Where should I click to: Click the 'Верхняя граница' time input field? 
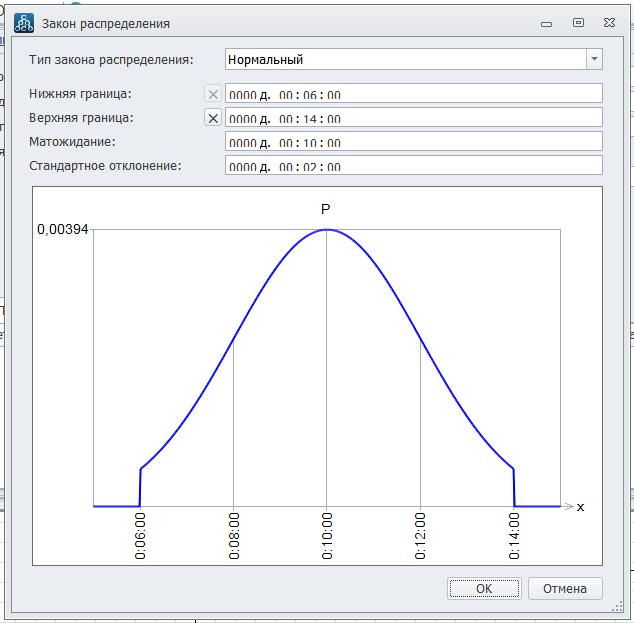414,118
